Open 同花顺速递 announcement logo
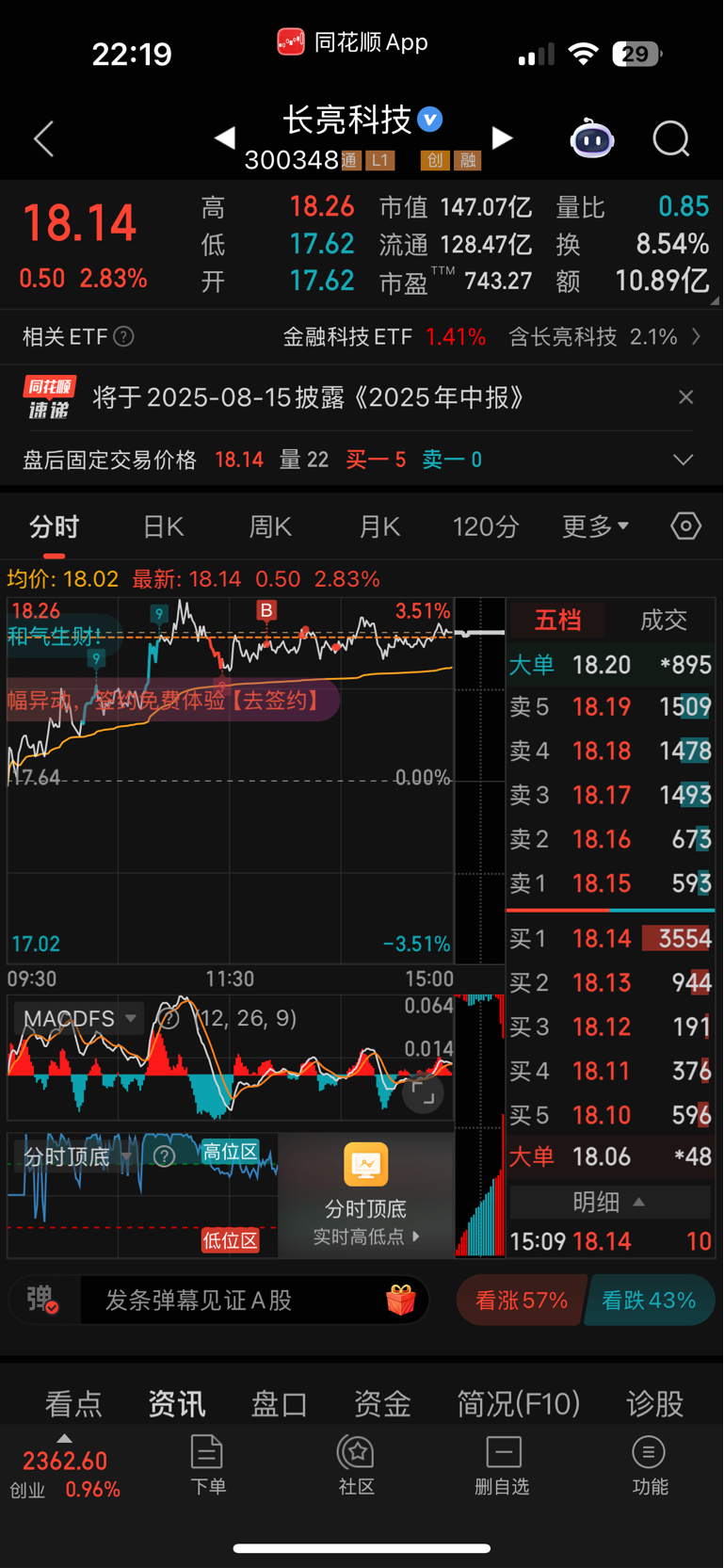The image size is (724, 1568). [x=49, y=397]
